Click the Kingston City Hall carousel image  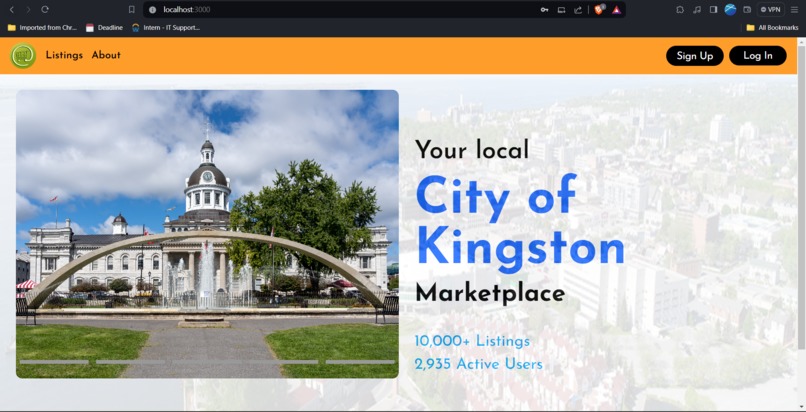(x=207, y=234)
